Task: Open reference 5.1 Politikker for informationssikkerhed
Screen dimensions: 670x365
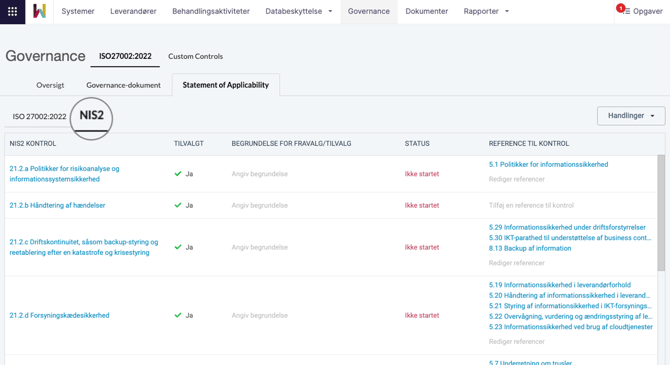Action: 548,165
